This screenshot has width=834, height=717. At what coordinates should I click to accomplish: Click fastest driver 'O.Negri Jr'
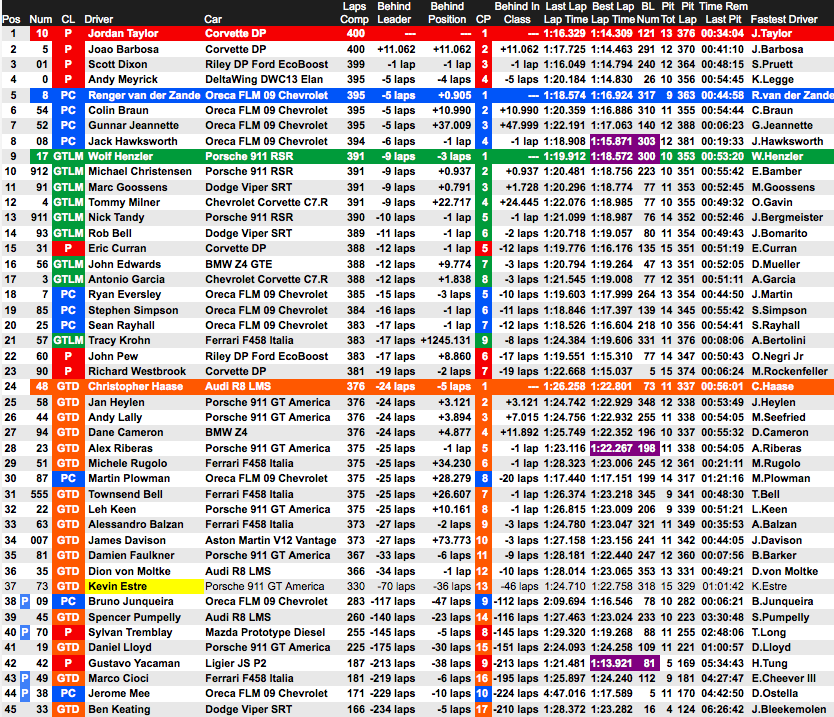(777, 356)
